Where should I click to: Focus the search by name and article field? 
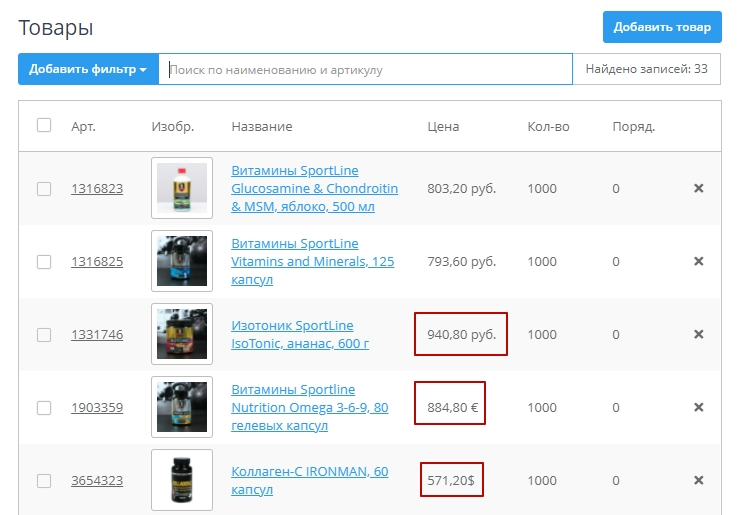[x=365, y=70]
